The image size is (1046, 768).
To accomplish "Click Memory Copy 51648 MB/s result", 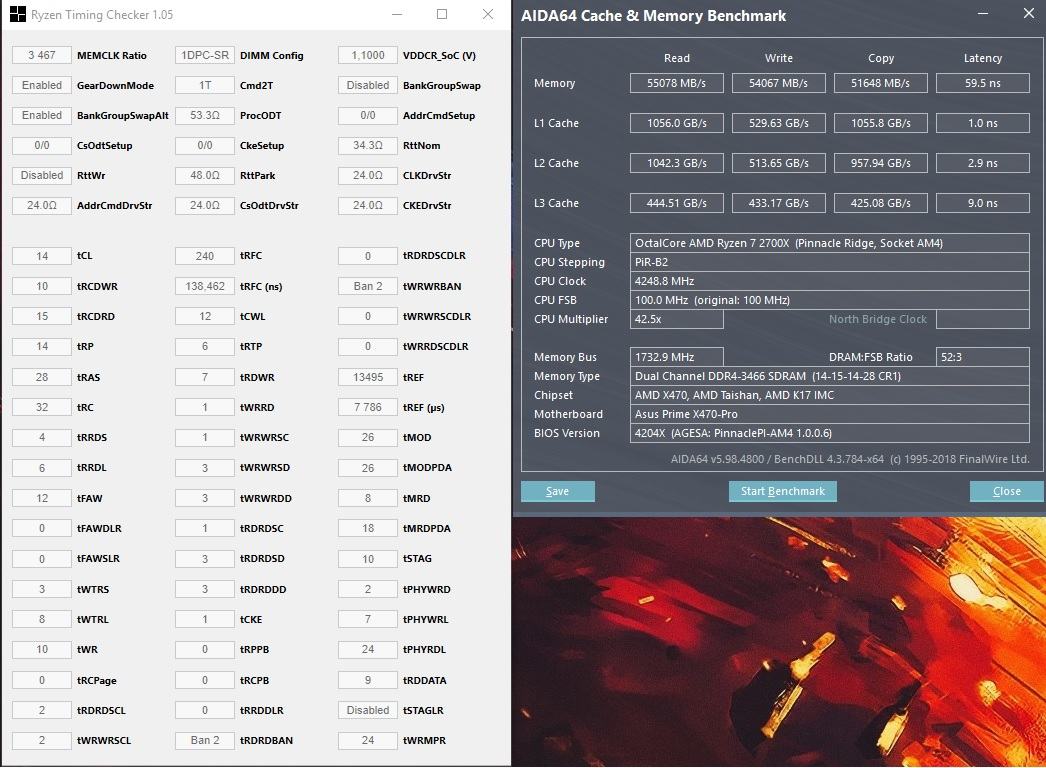I will pyautogui.click(x=881, y=83).
